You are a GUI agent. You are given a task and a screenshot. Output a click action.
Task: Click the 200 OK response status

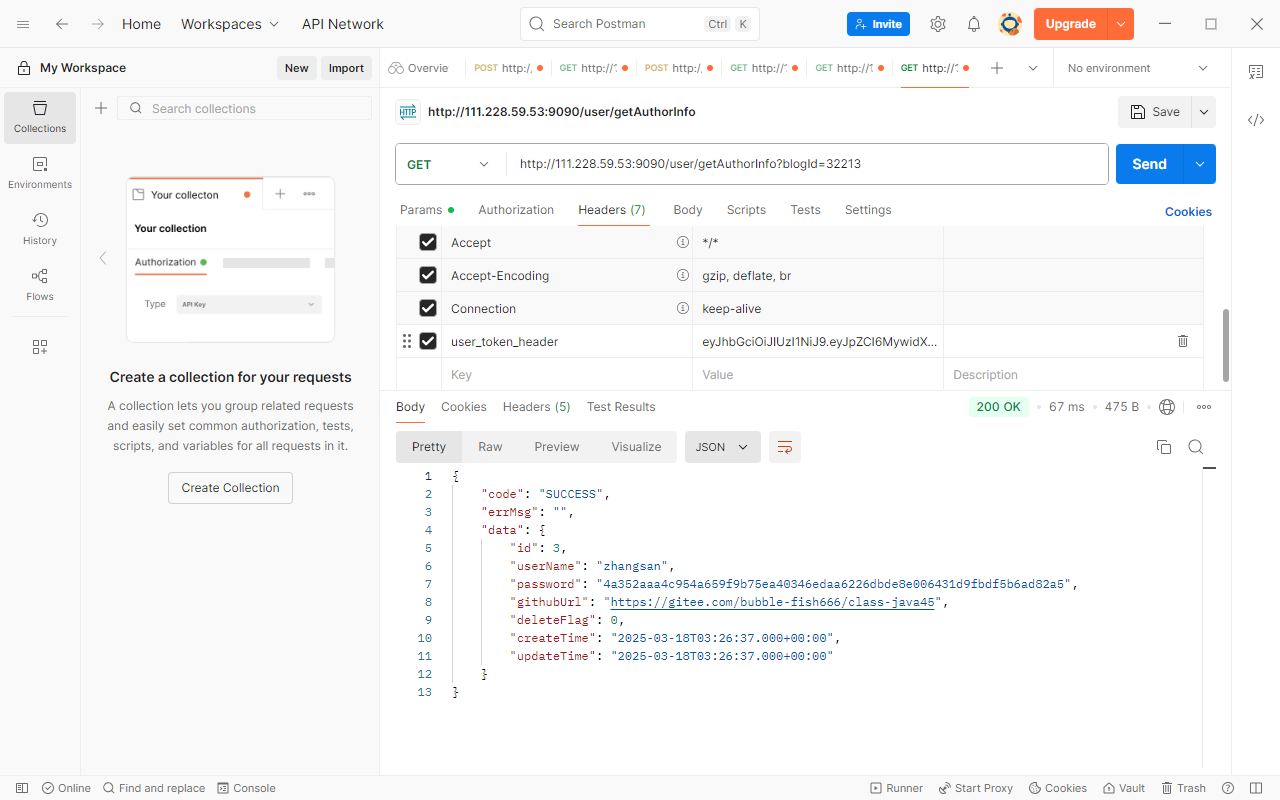pyautogui.click(x=999, y=407)
